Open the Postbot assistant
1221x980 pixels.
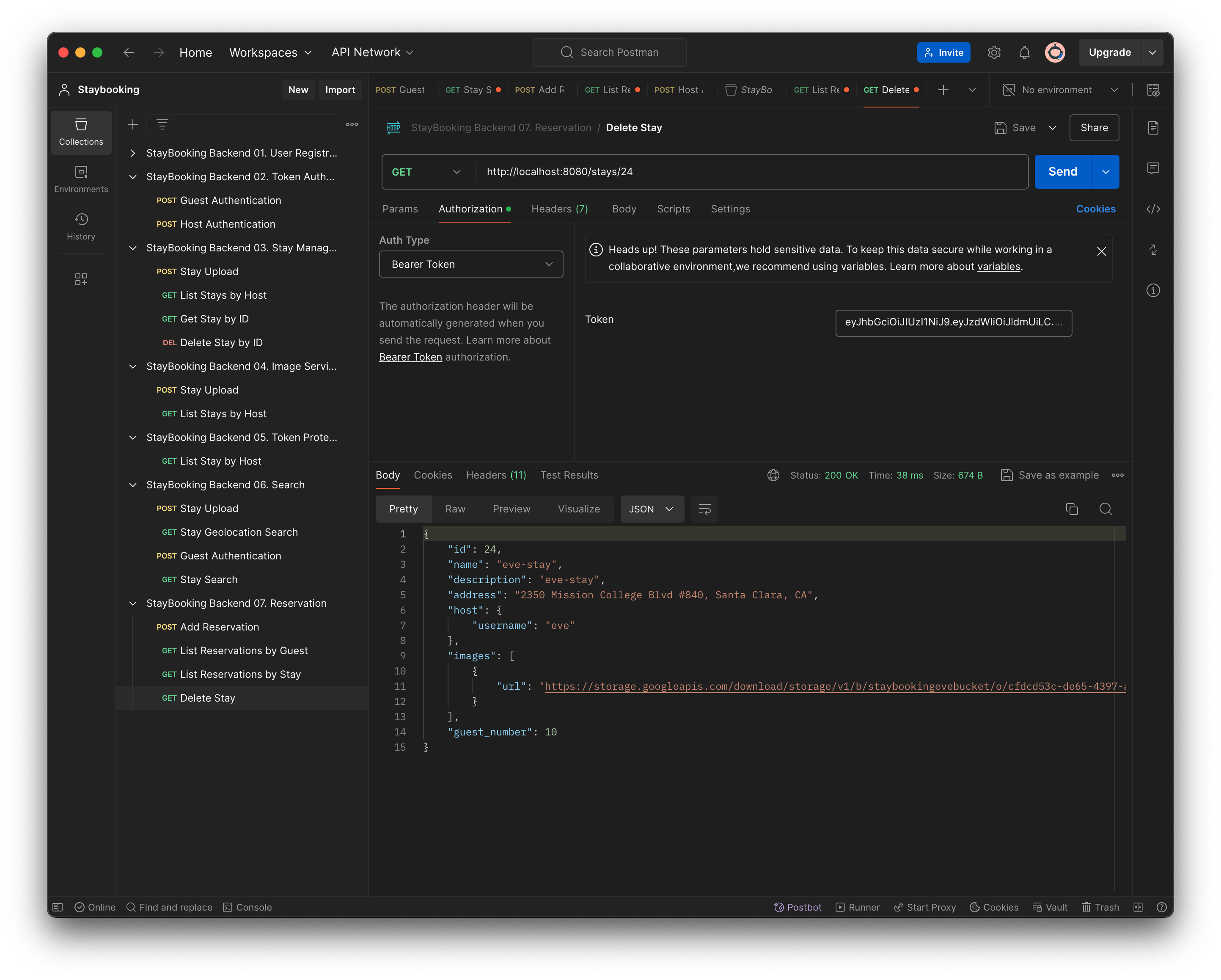(x=797, y=907)
